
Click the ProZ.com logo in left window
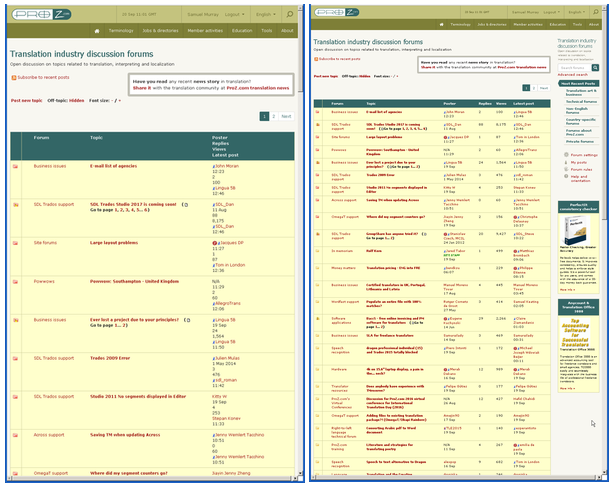pos(41,14)
